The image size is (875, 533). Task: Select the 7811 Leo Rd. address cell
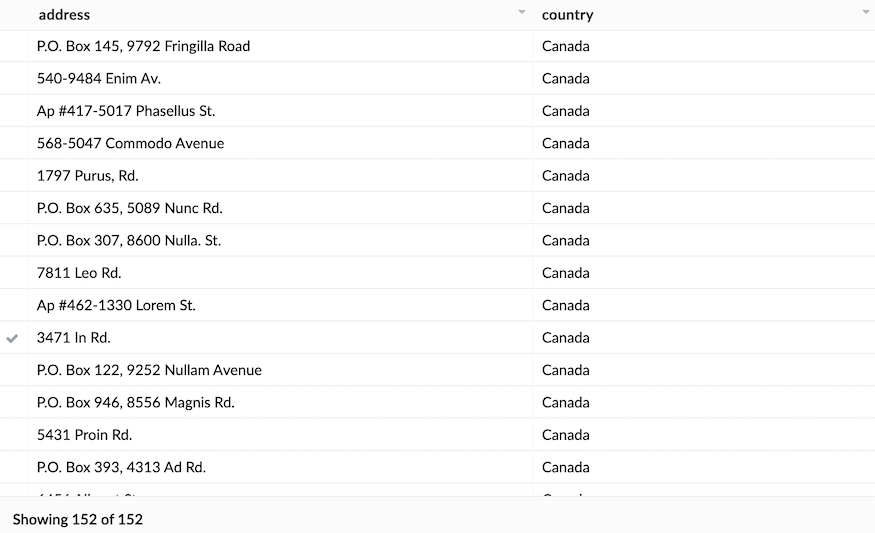click(79, 273)
